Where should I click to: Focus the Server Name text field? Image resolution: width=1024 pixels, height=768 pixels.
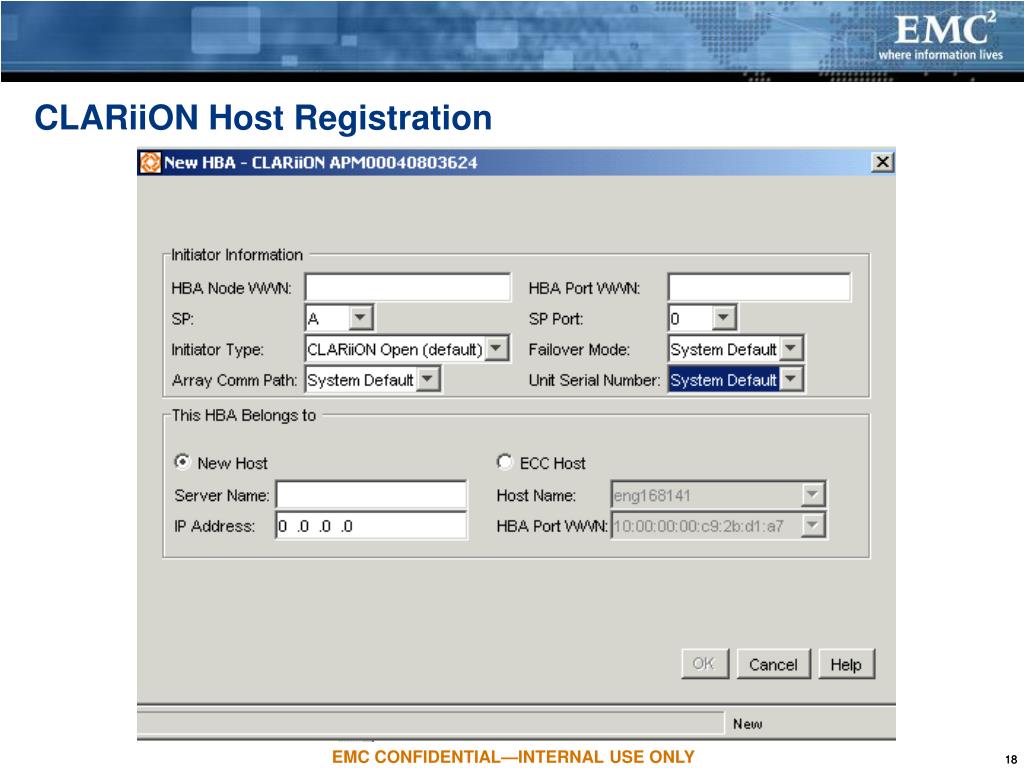click(x=371, y=495)
